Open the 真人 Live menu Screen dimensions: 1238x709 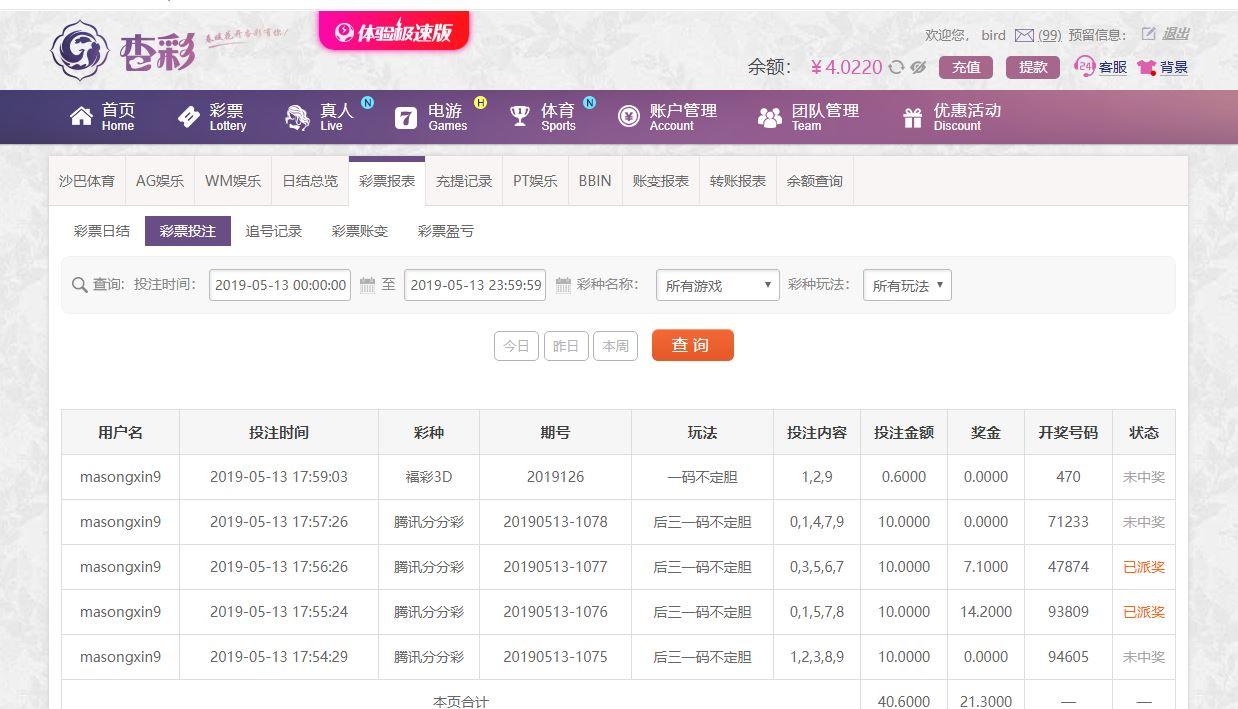tap(320, 117)
